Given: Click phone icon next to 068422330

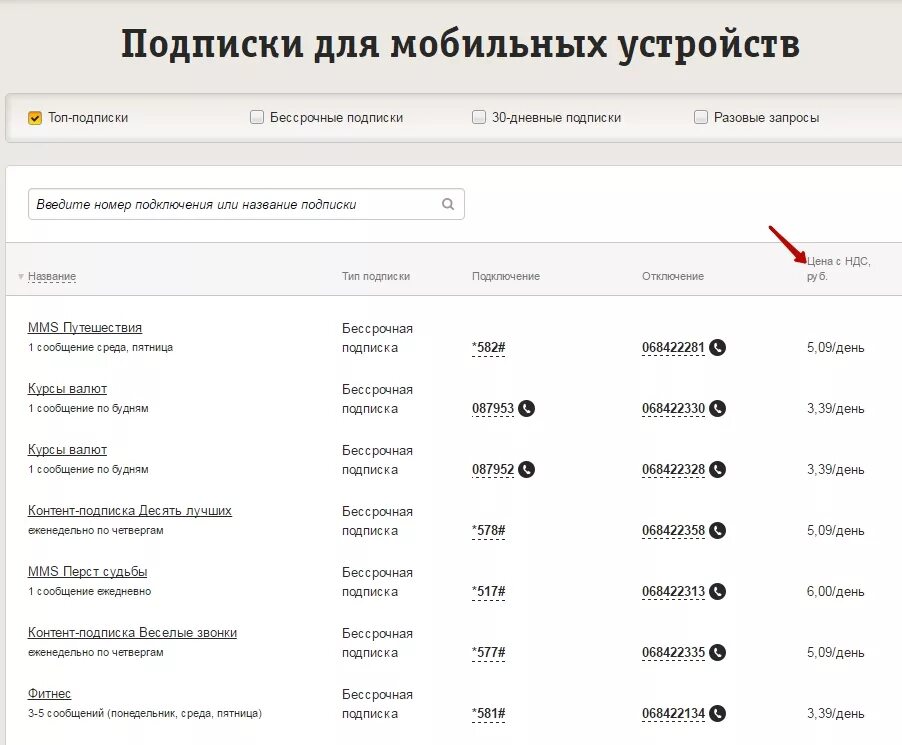Looking at the screenshot, I should tap(717, 408).
